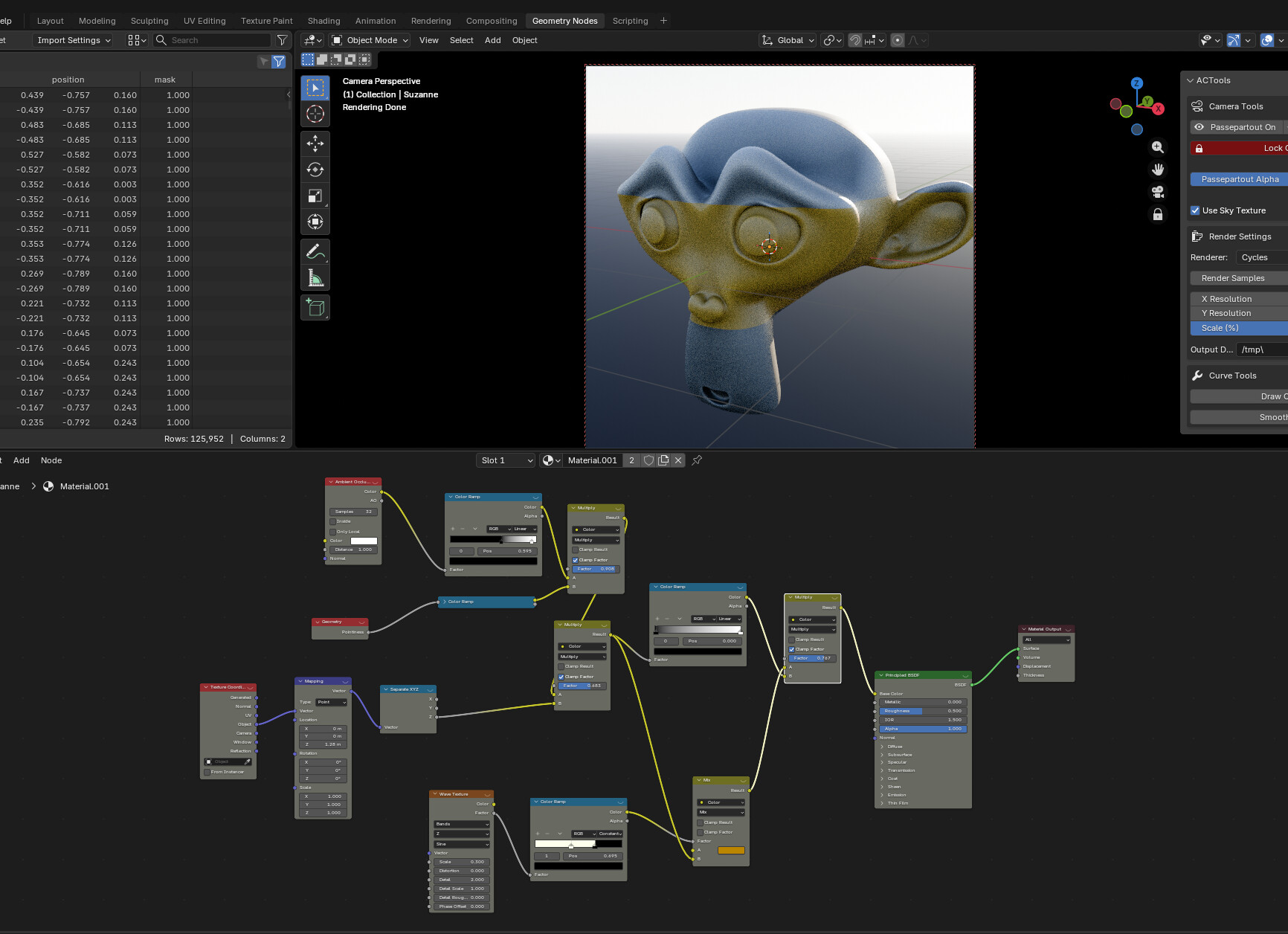Toggle camera view with camera icon
This screenshot has width=1288, height=934.
pyautogui.click(x=1158, y=192)
